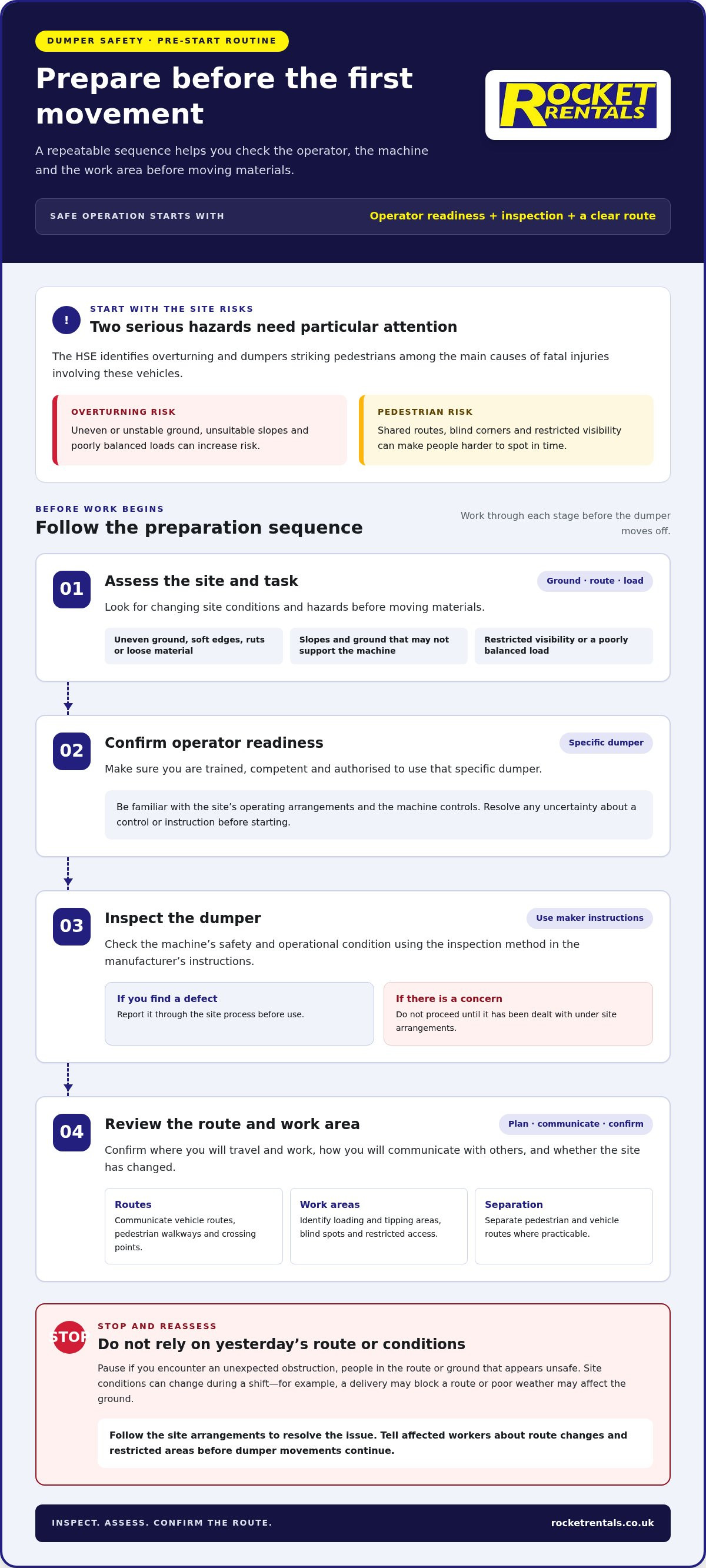This screenshot has height=1568, width=706.
Task: Select the Overturning Risk card
Action: click(199, 430)
